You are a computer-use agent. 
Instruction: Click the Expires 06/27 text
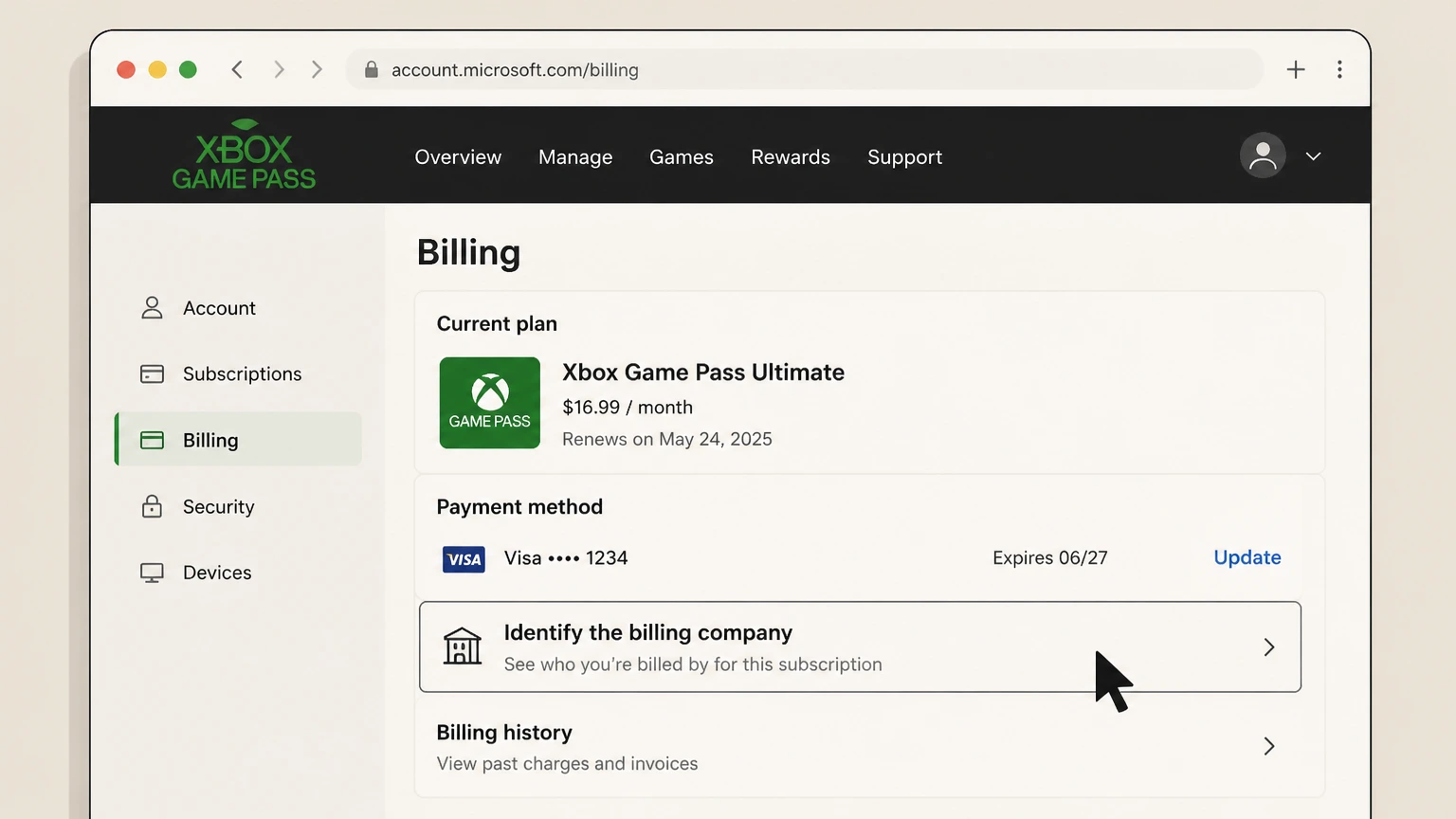tap(1050, 558)
